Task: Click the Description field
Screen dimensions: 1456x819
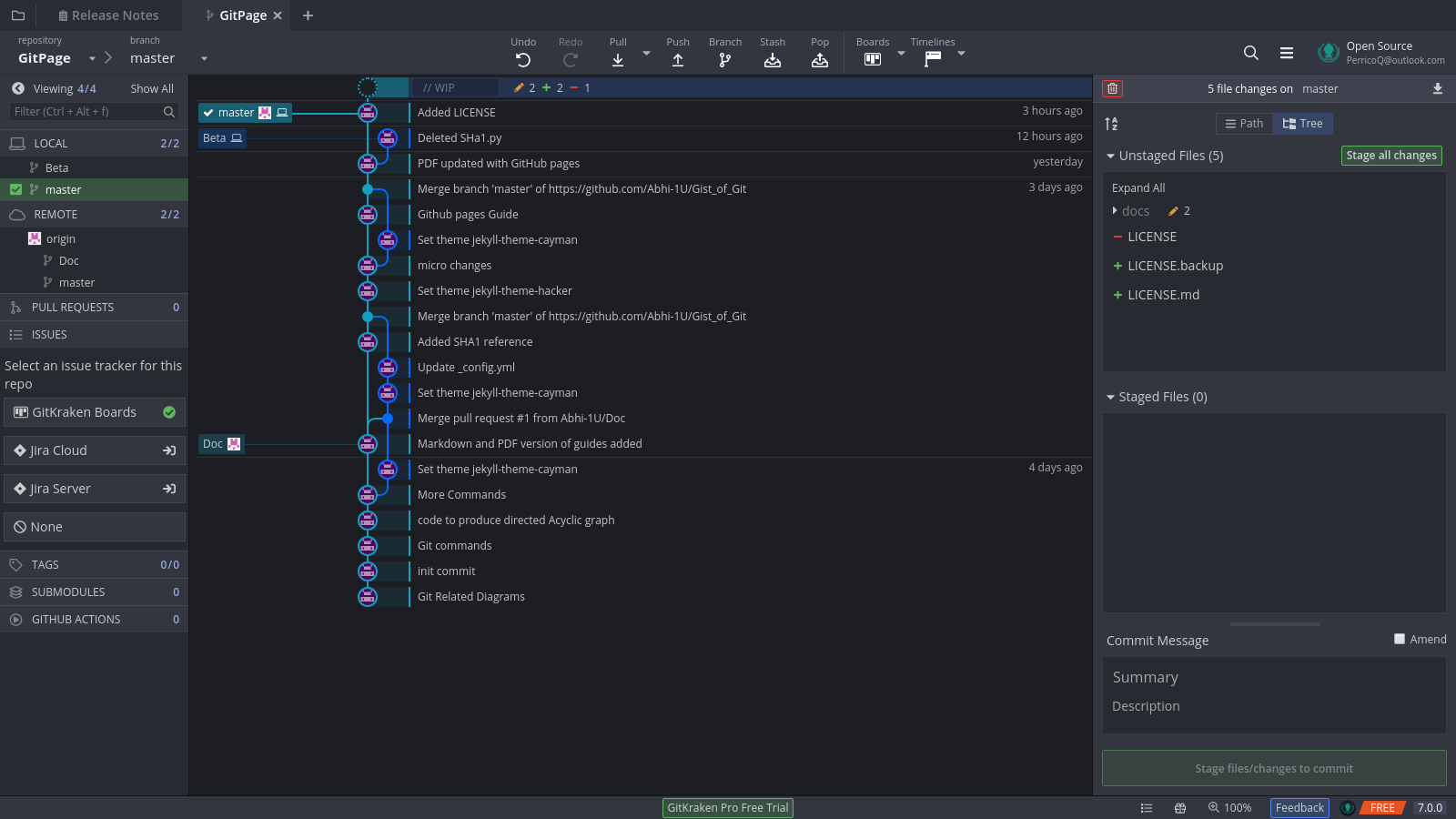Action: (1274, 706)
